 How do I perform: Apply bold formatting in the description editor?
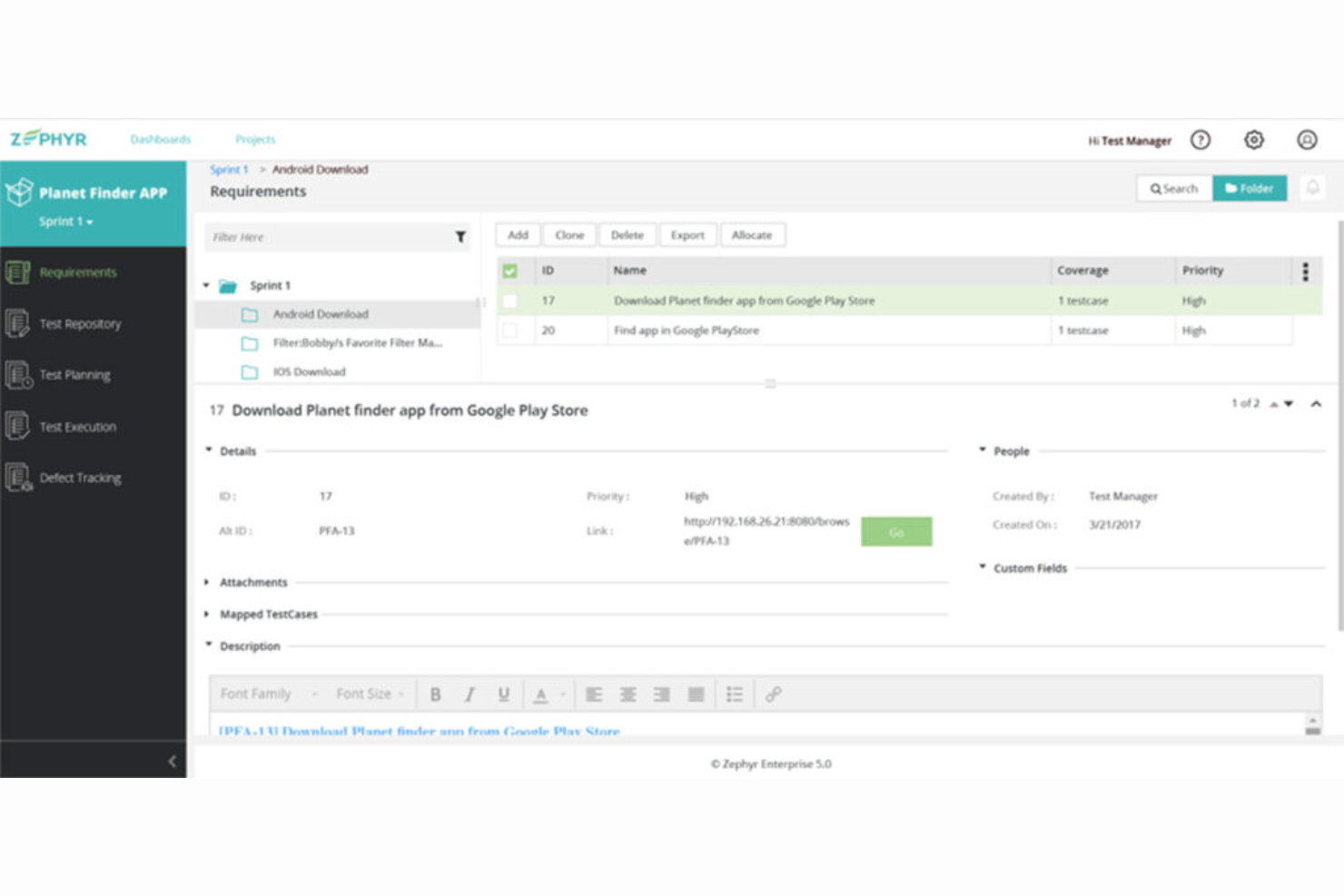pyautogui.click(x=435, y=694)
